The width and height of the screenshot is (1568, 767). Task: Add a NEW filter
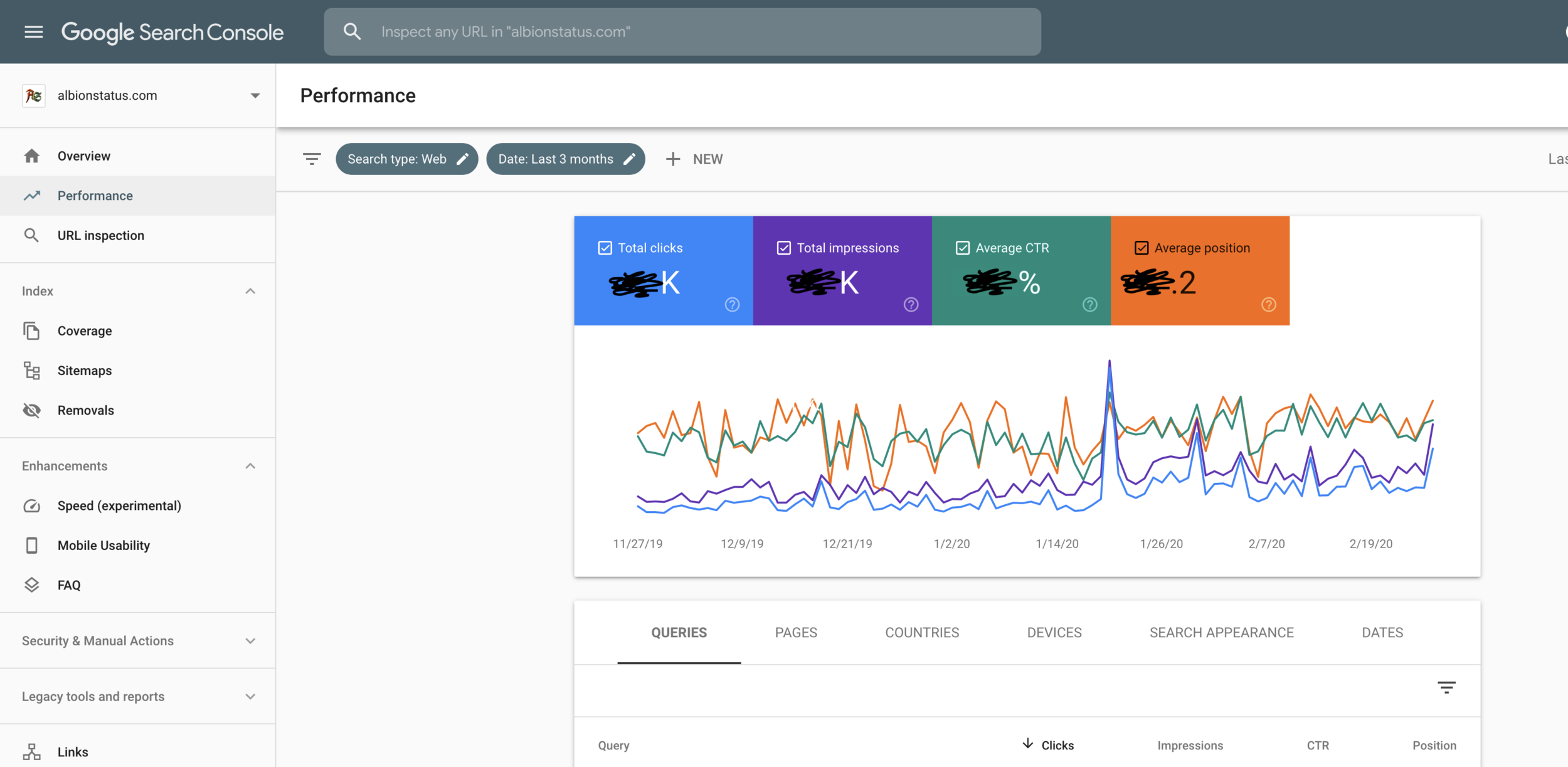[x=694, y=159]
